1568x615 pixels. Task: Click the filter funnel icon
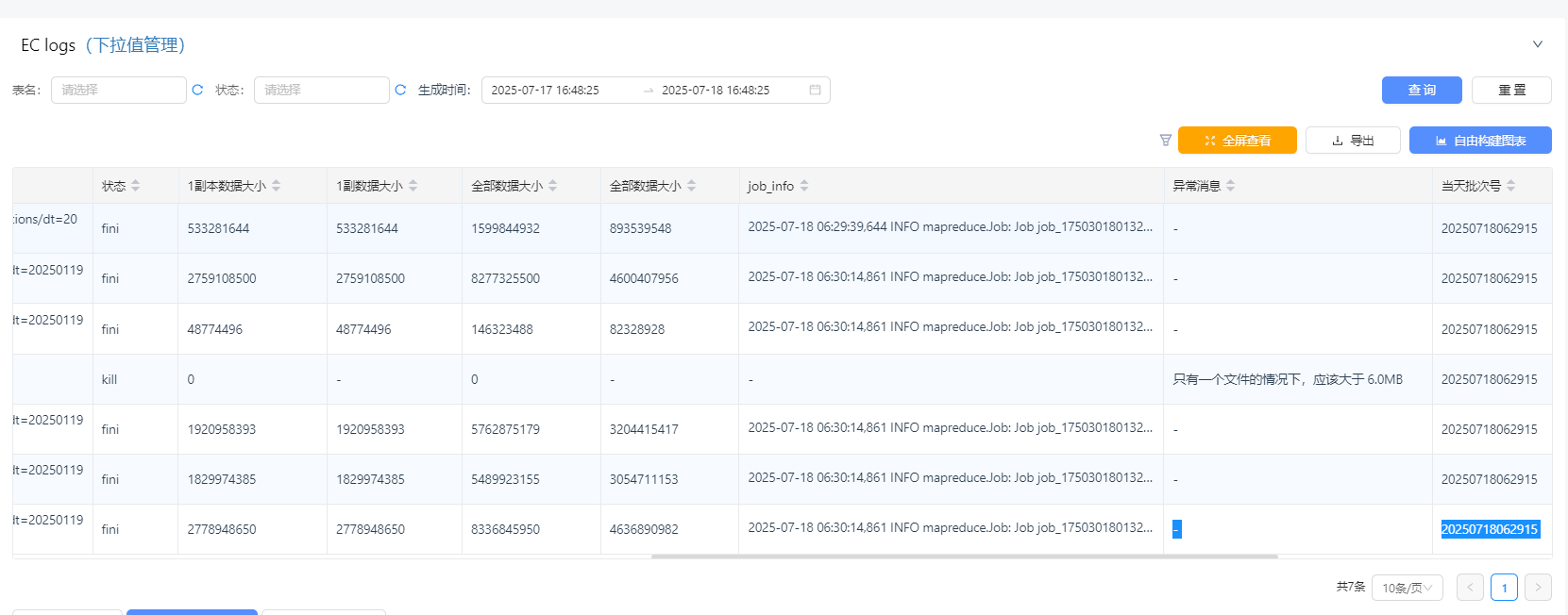(x=1166, y=141)
